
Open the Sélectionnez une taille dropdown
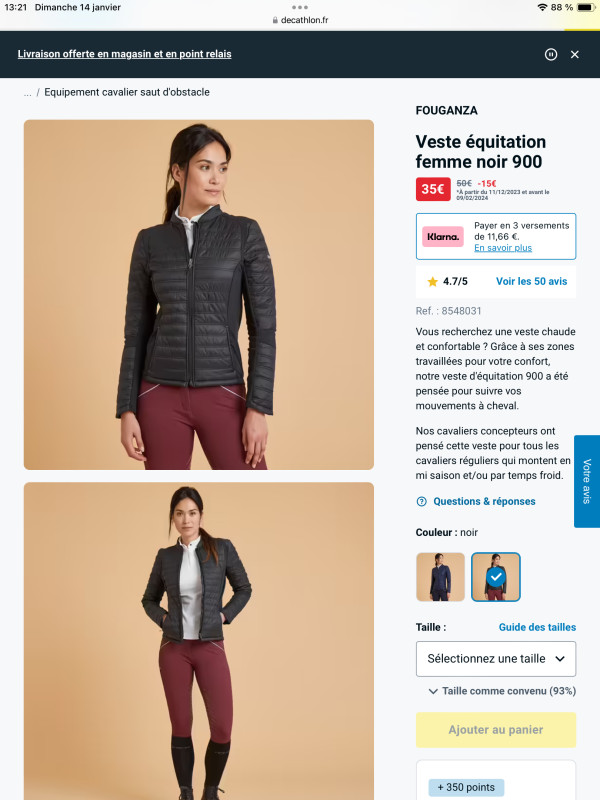pos(496,659)
